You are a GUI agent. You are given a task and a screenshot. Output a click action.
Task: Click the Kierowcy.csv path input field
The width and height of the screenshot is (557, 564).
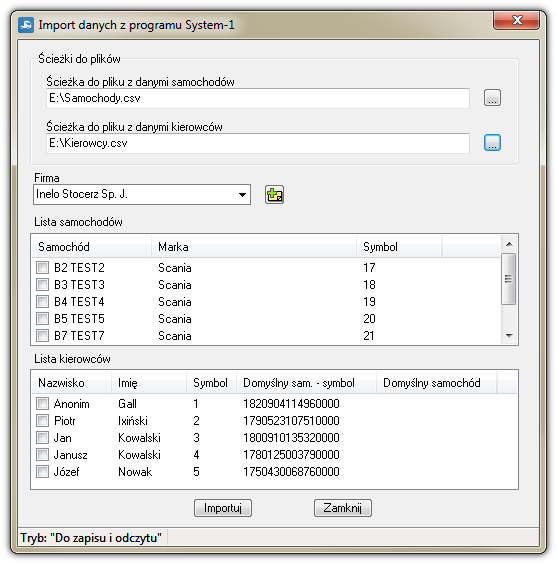pos(258,143)
